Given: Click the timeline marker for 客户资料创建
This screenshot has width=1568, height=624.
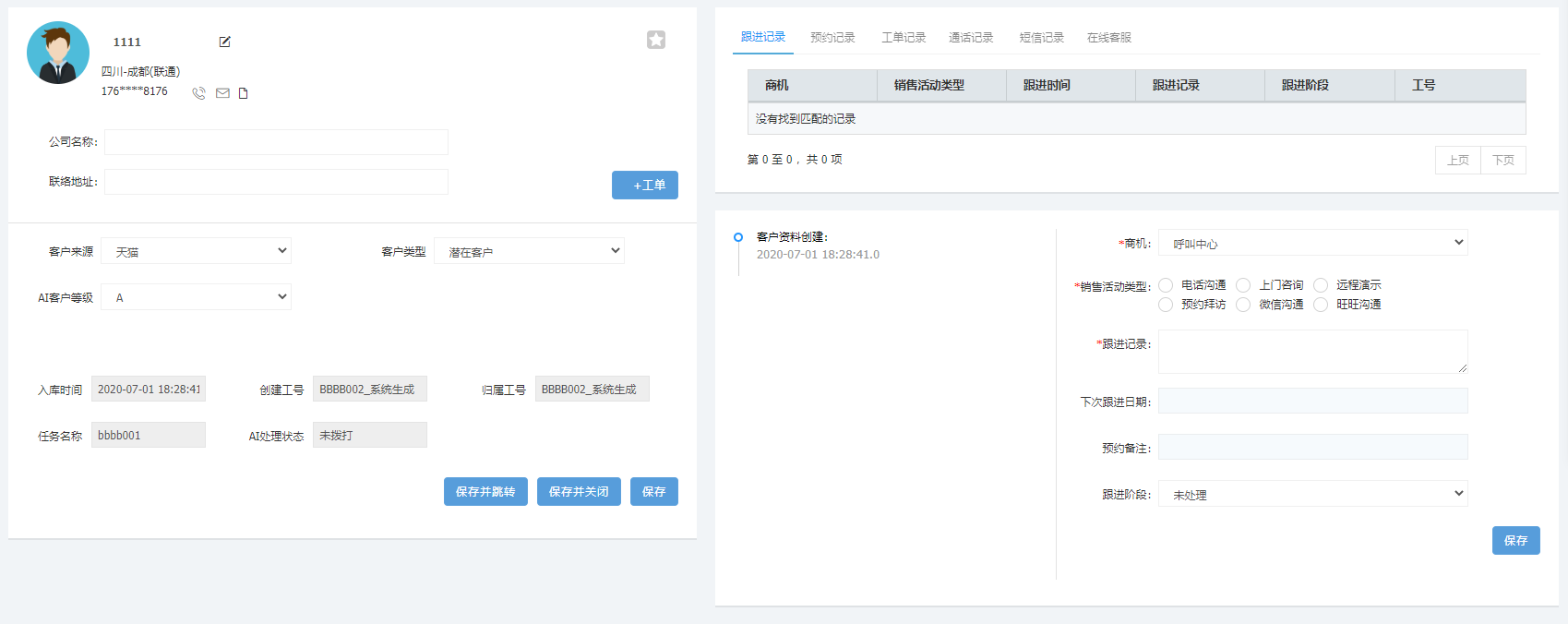Looking at the screenshot, I should coord(738,237).
